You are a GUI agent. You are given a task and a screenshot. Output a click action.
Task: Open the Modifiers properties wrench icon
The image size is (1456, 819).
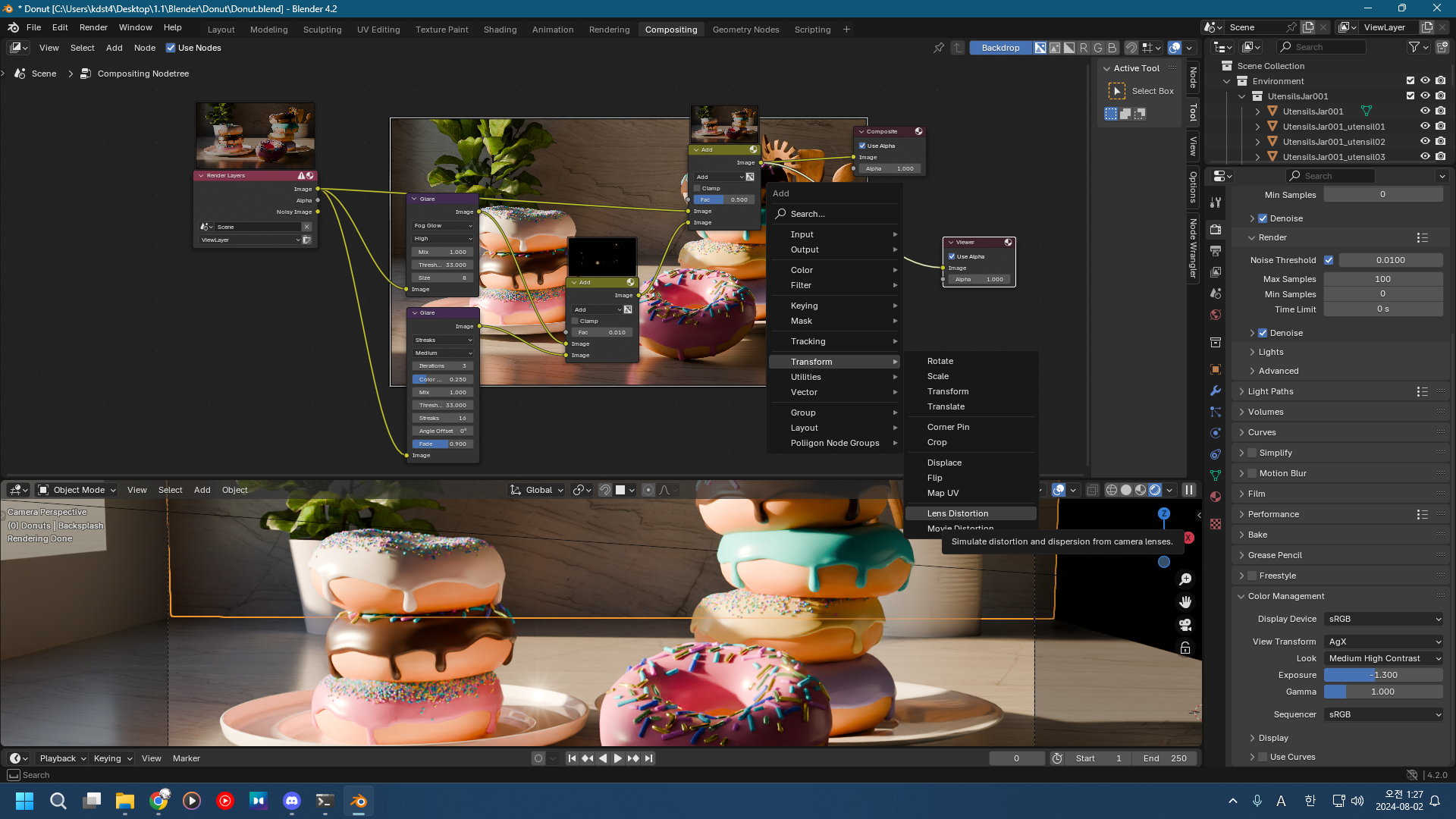1216,391
